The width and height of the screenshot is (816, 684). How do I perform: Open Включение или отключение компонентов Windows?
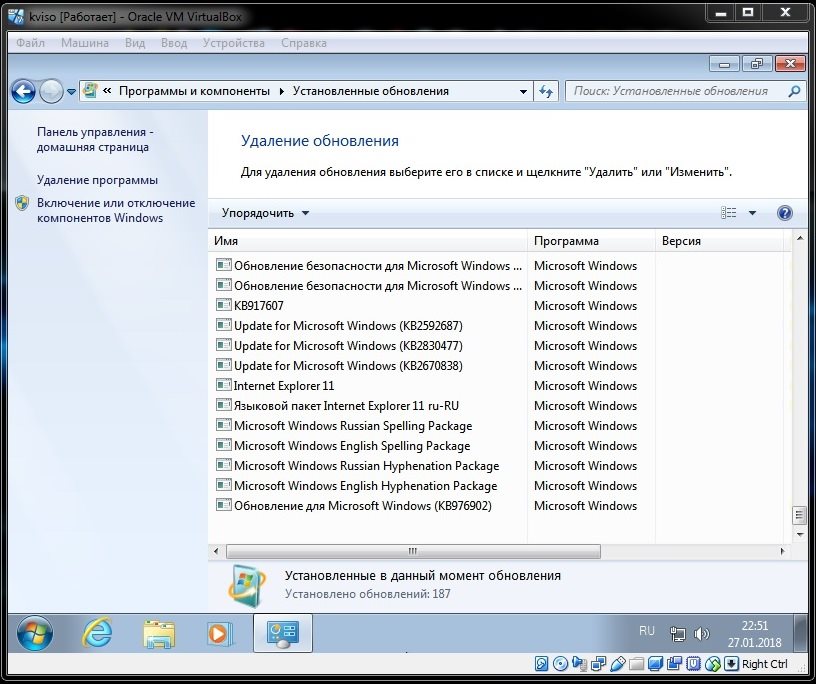click(x=116, y=210)
